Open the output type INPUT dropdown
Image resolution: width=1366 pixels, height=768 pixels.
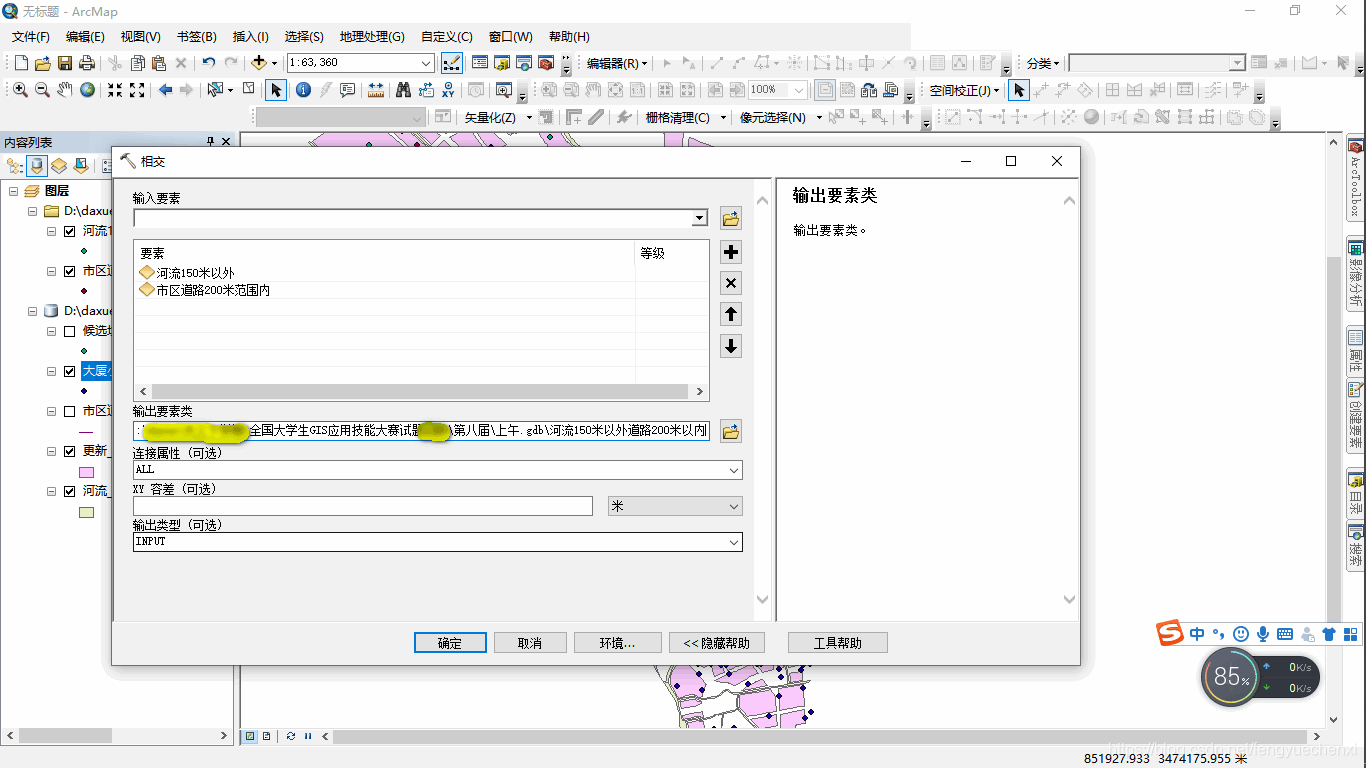[735, 542]
